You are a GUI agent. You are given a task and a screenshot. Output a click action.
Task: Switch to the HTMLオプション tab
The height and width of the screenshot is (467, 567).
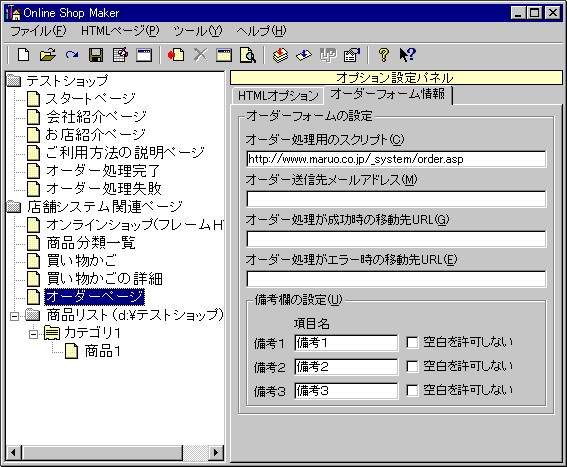coord(278,95)
